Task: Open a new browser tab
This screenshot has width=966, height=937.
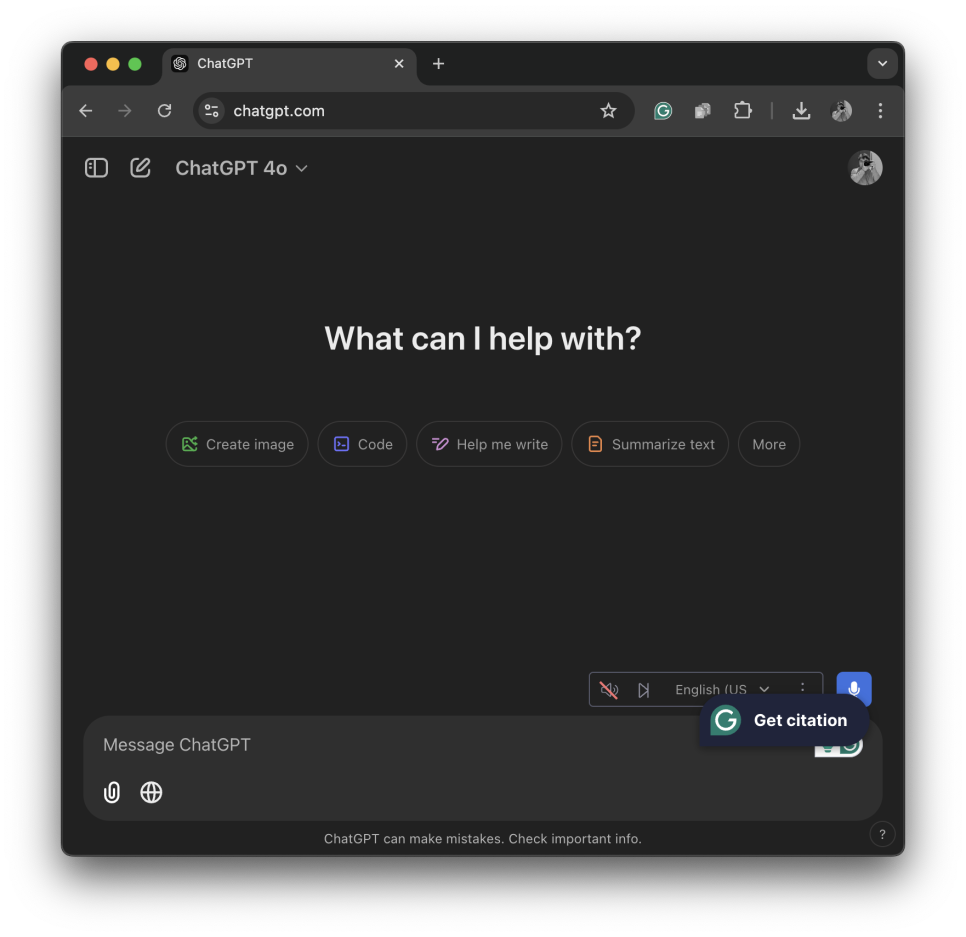Action: (x=439, y=64)
